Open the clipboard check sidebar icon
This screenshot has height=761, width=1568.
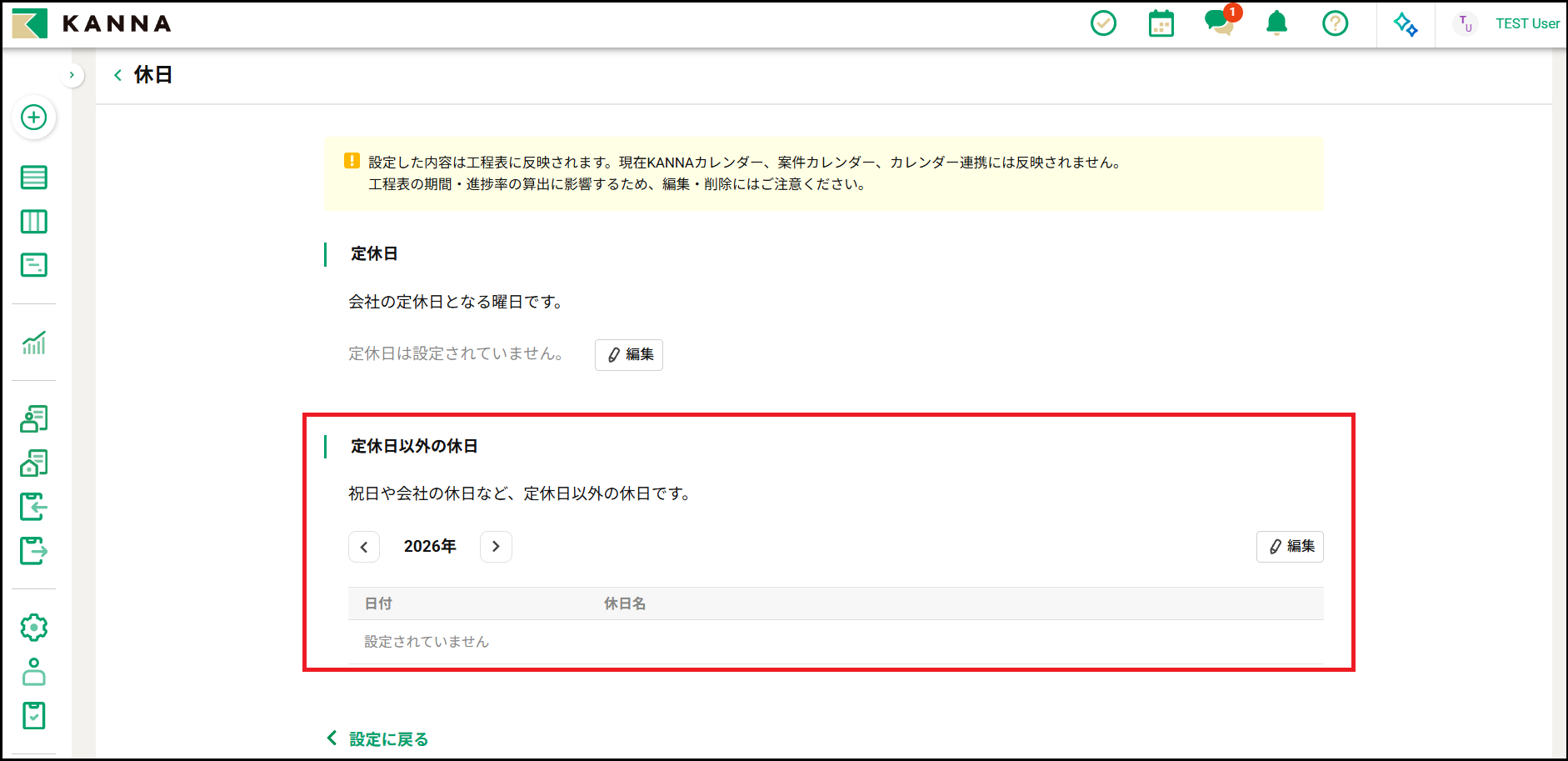[33, 715]
